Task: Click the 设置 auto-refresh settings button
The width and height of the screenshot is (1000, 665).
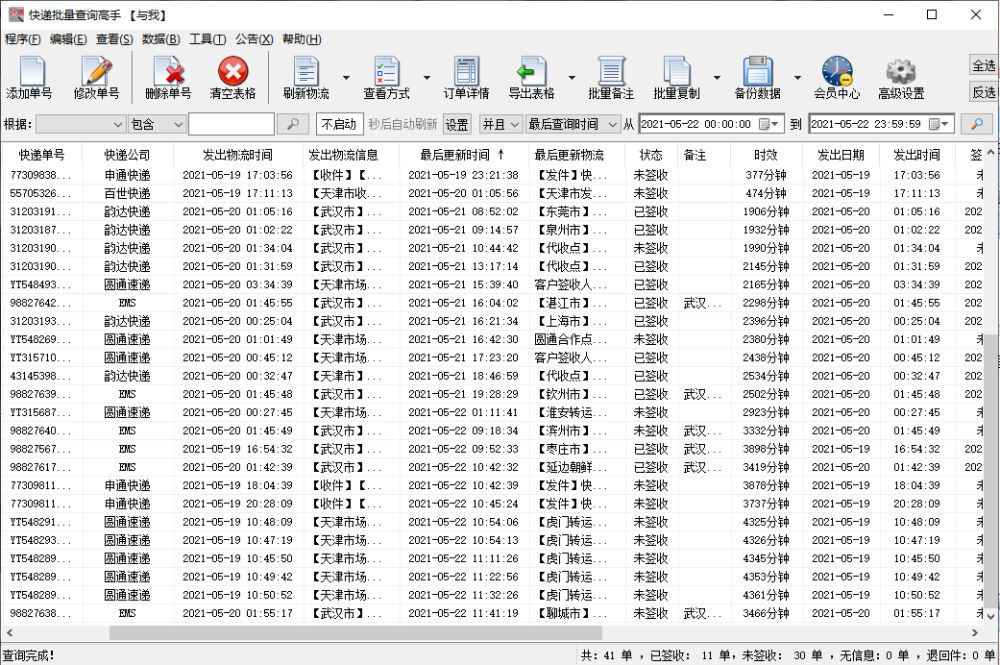Action: 457,124
